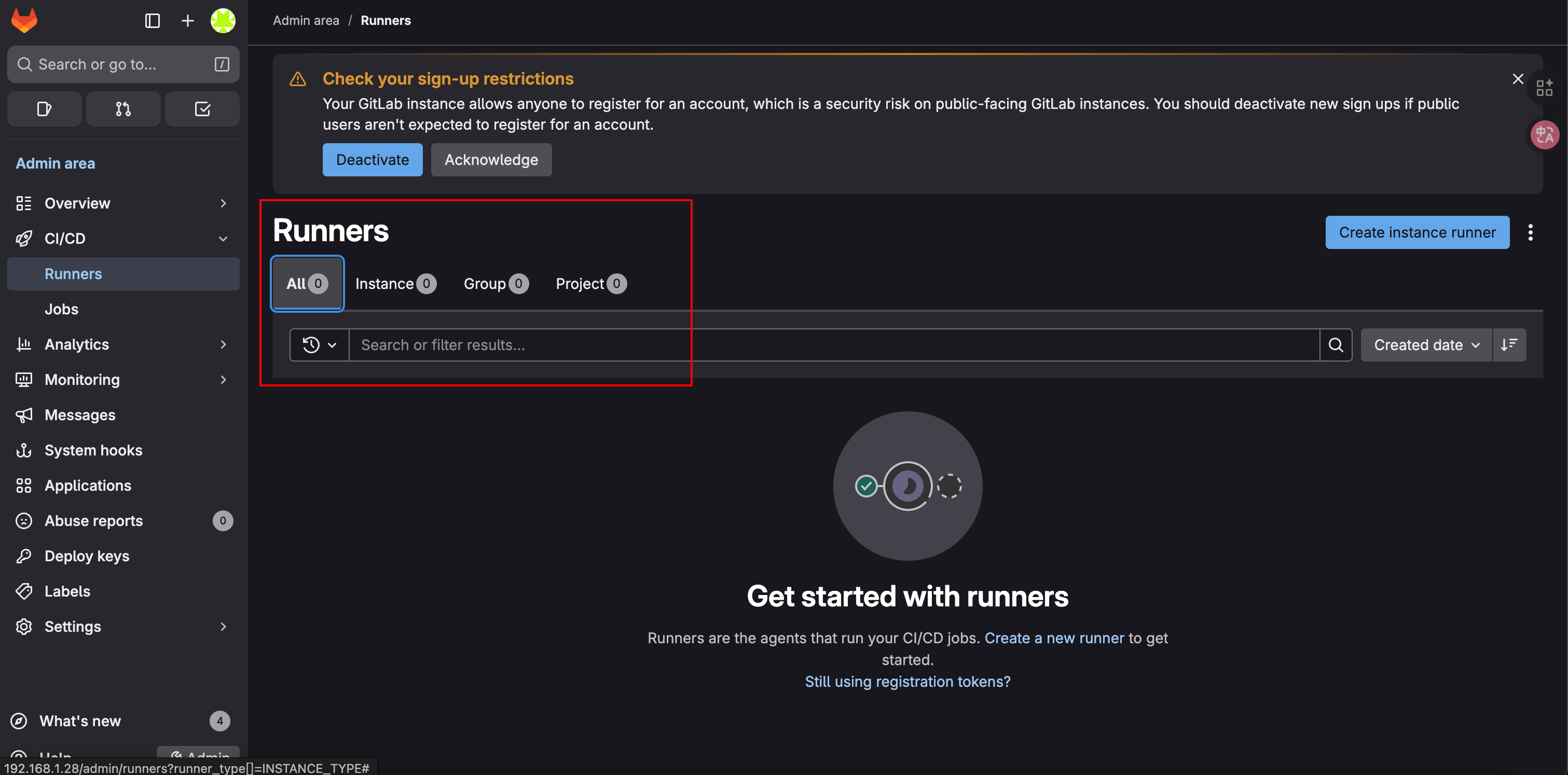Focus the Search or filter results field
1568x775 pixels.
point(834,345)
